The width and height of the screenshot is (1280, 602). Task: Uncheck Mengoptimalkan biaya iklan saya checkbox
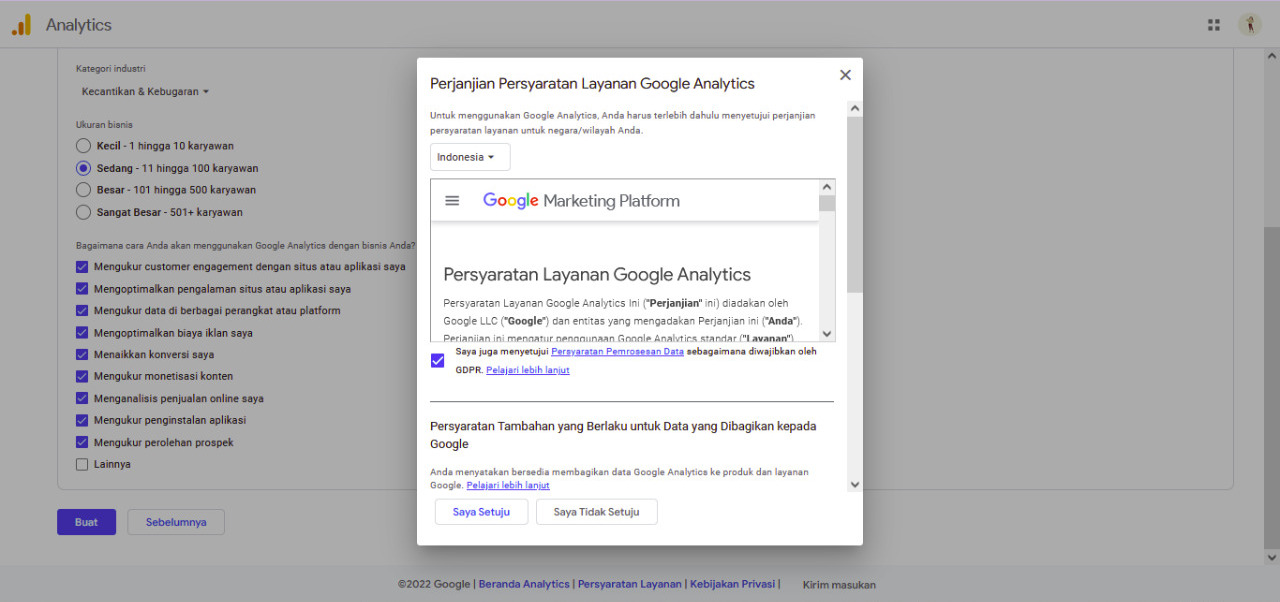82,333
